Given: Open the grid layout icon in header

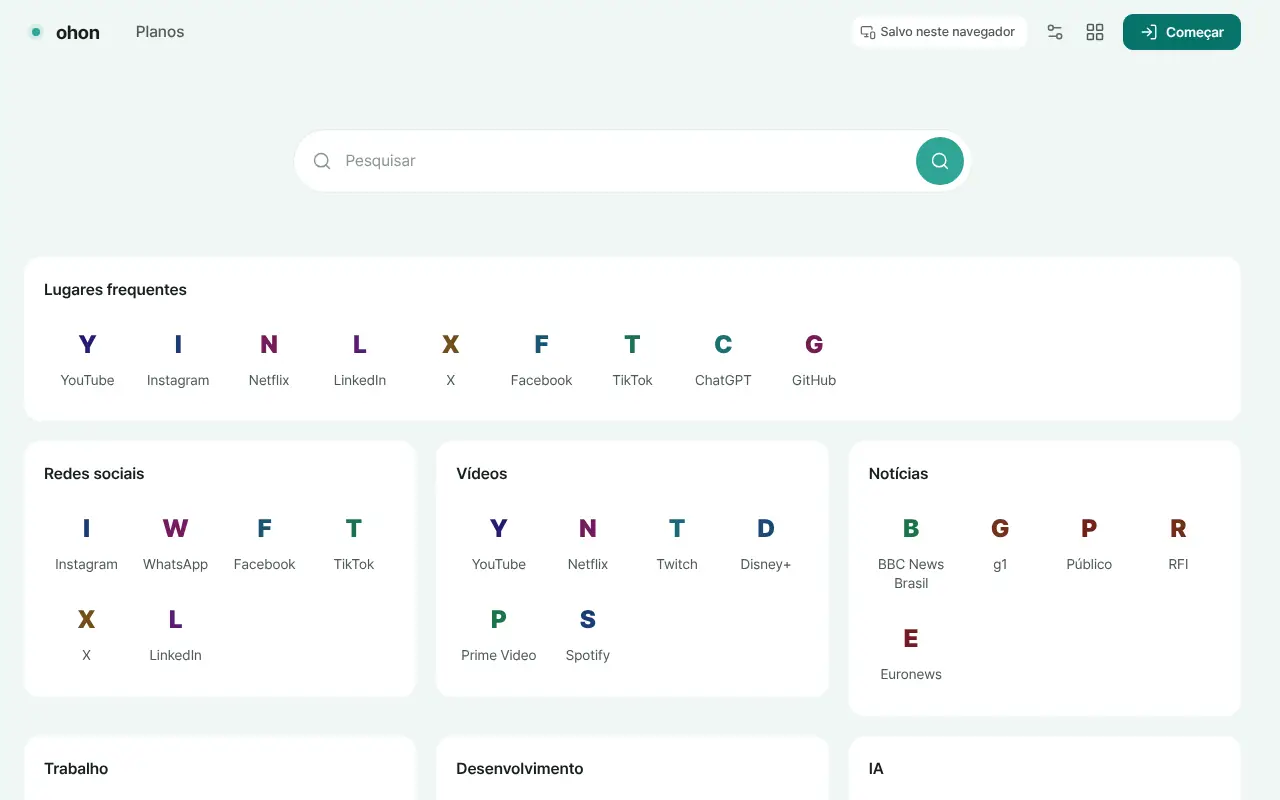Looking at the screenshot, I should click(x=1095, y=32).
